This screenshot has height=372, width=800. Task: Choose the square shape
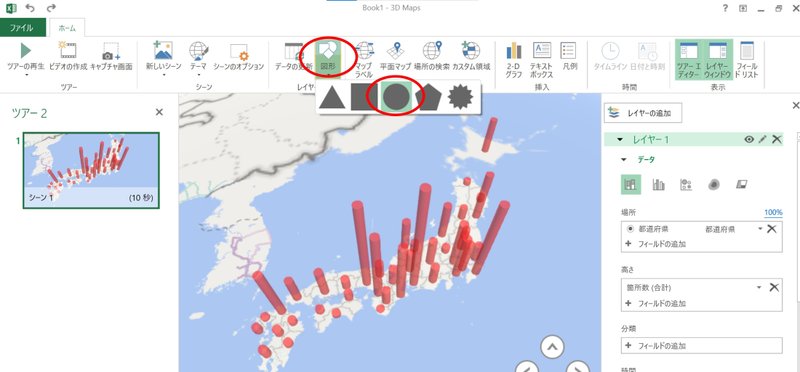coord(363,97)
